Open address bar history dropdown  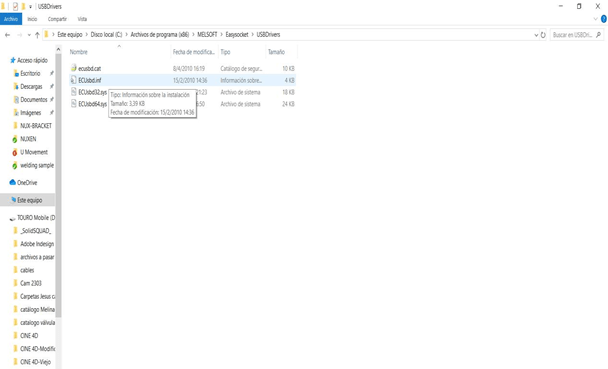click(536, 35)
